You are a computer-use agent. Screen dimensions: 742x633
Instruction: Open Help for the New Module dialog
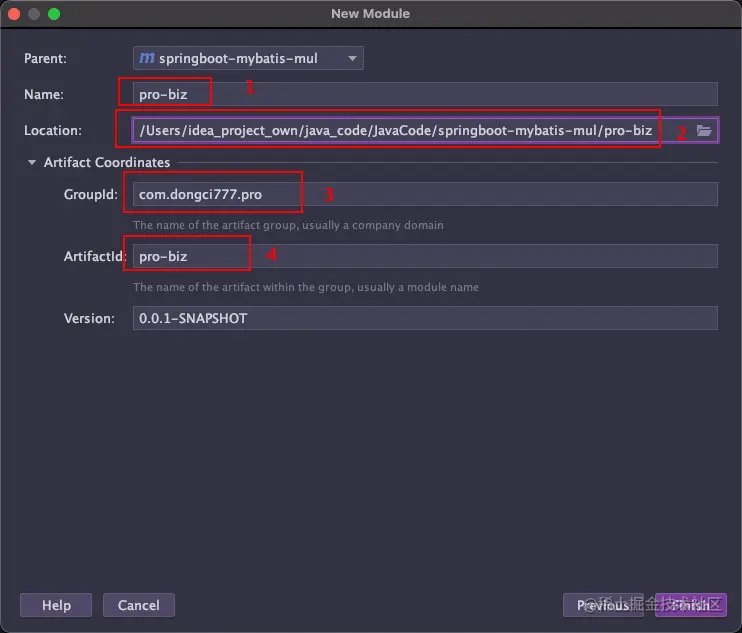coord(56,605)
